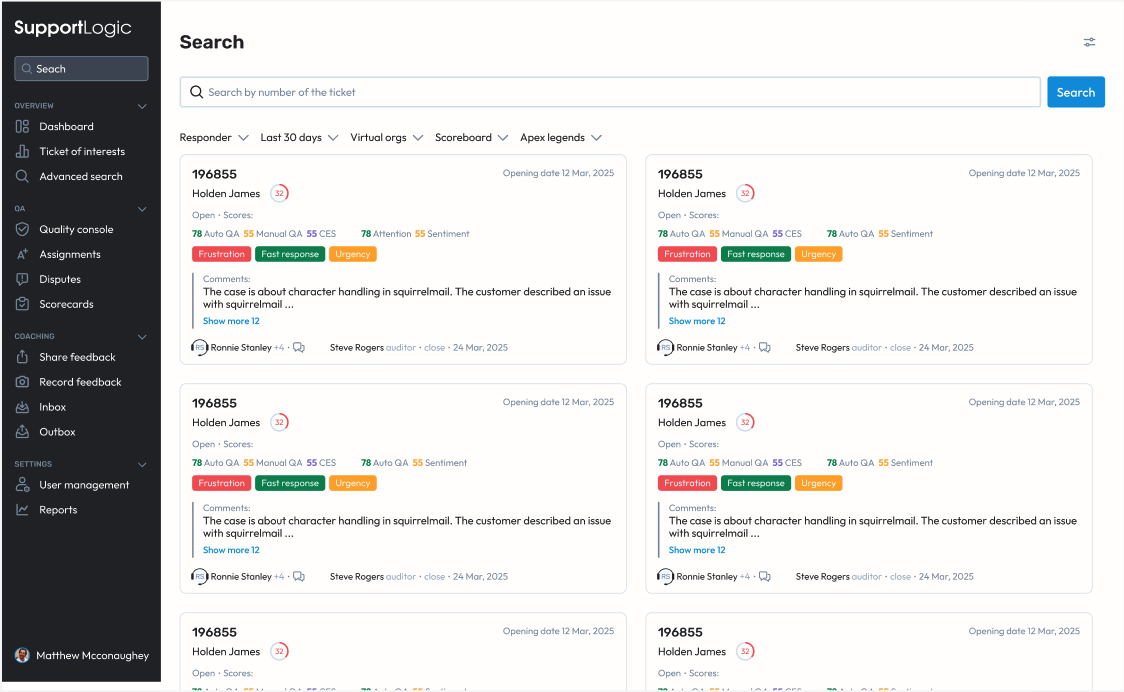Click in the sidebar Seach box
1124x692 pixels.
[81, 69]
